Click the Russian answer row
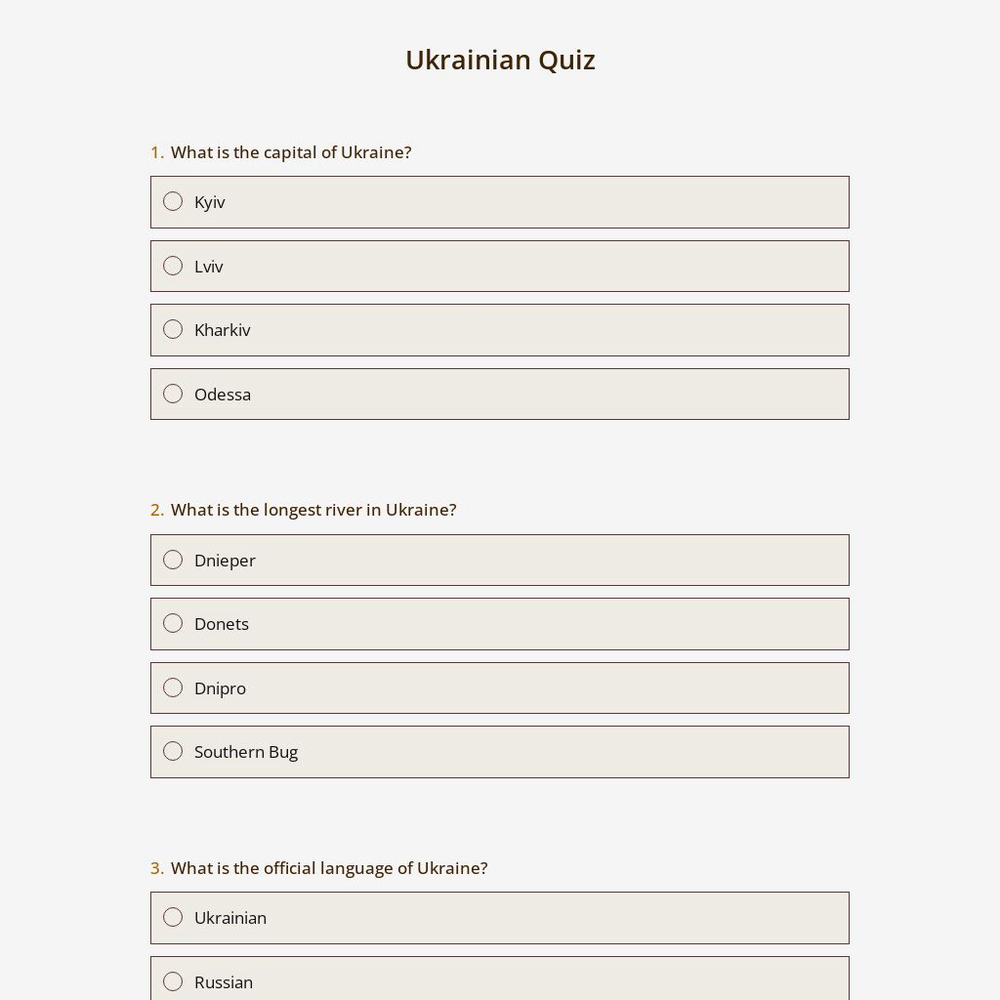1000x1000 pixels. click(x=500, y=981)
